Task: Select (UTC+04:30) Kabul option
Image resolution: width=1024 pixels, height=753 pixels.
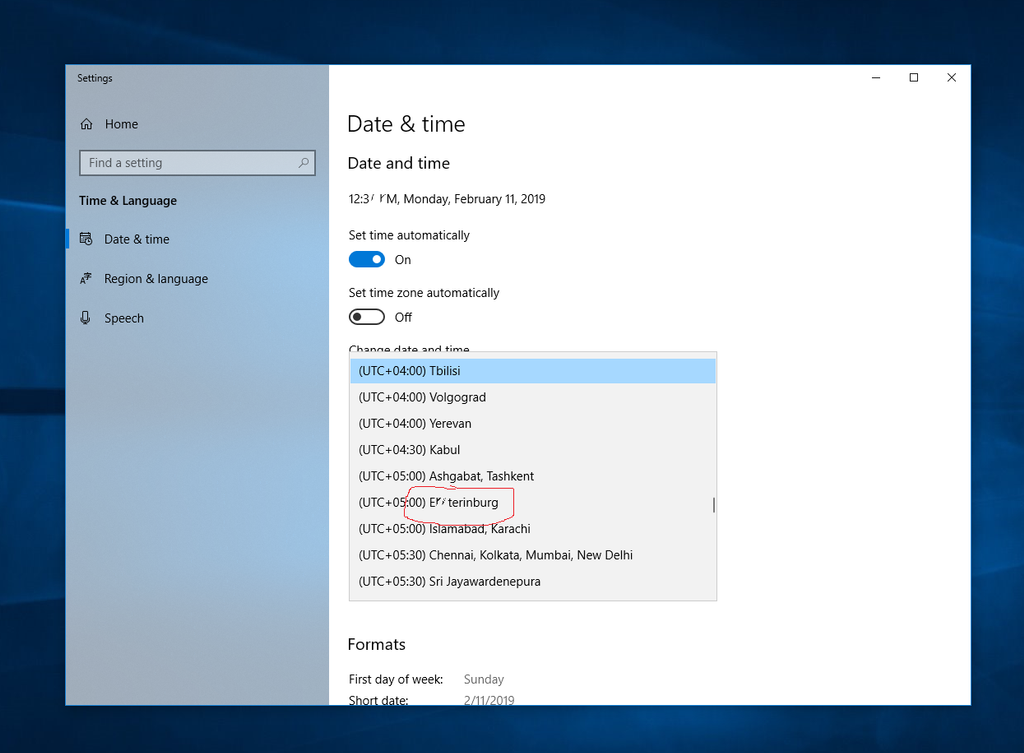Action: pos(532,450)
